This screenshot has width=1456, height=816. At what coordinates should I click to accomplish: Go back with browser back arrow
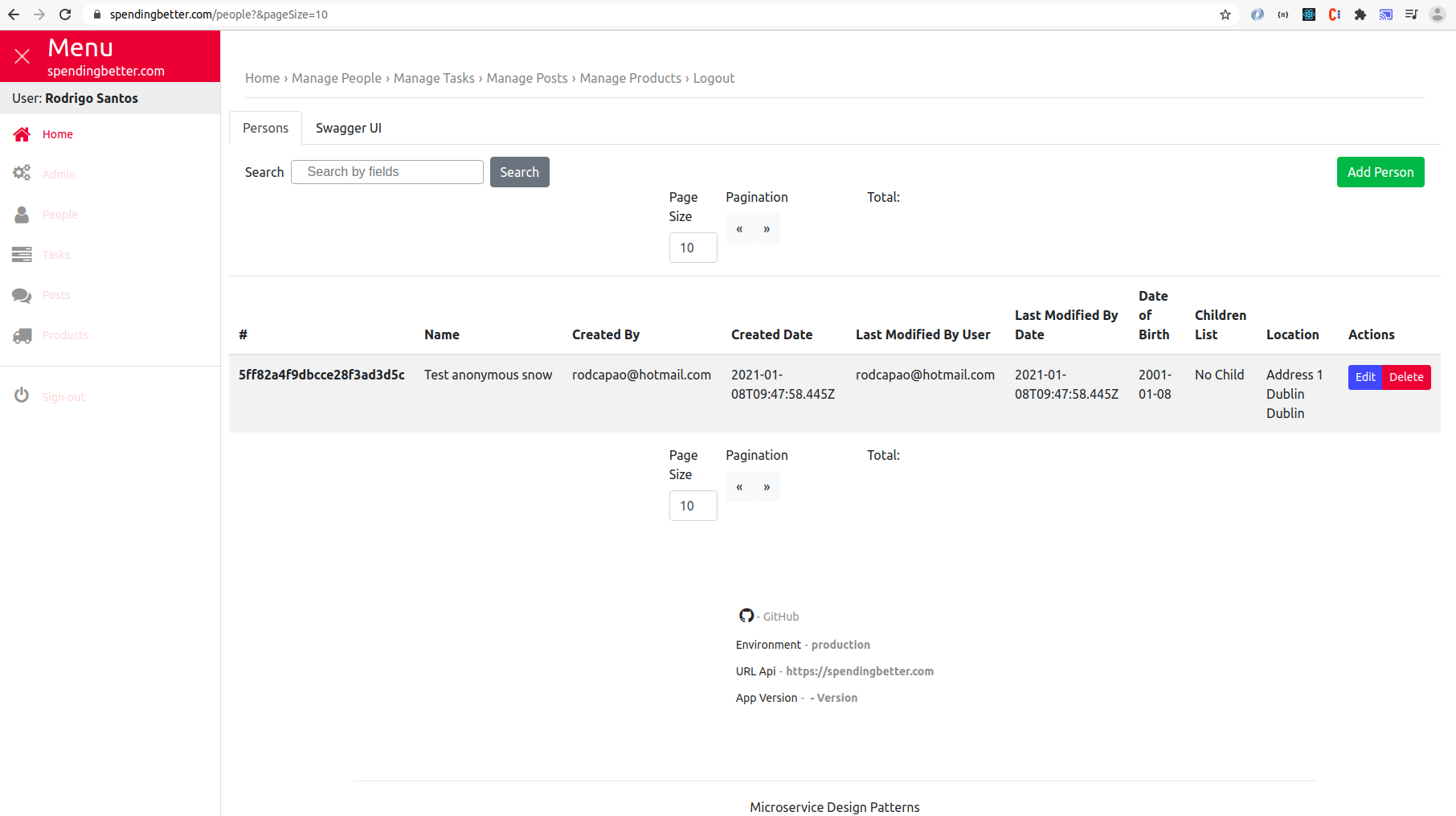pos(14,14)
